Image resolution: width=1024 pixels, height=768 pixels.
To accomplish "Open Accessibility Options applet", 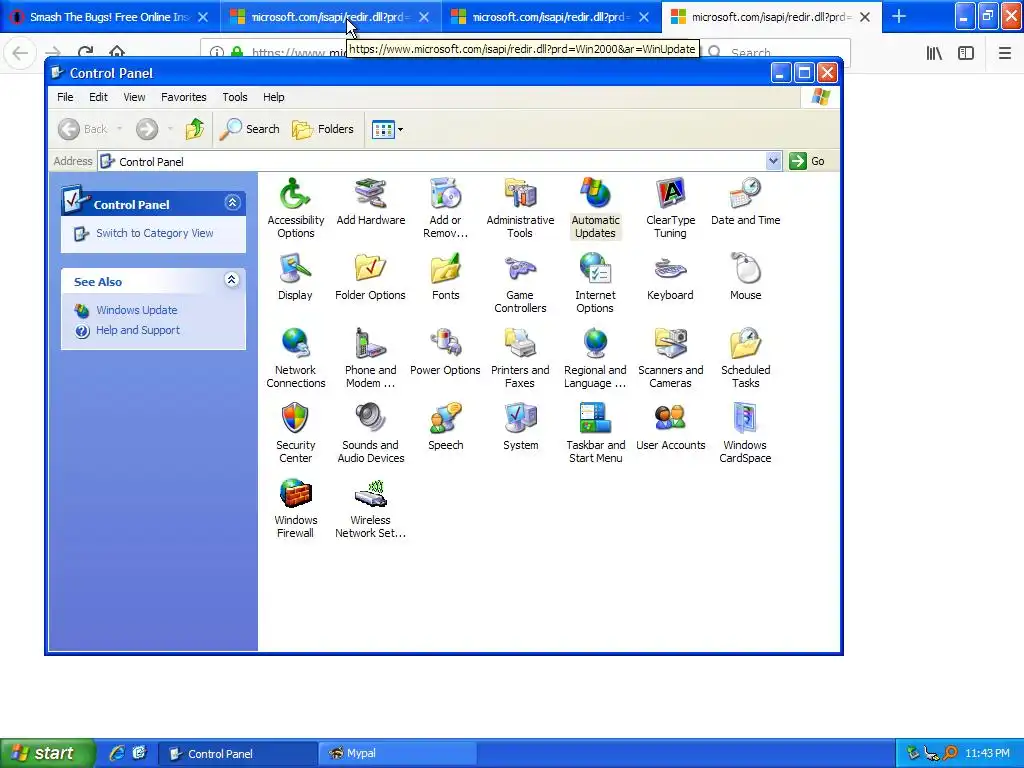I will click(295, 208).
